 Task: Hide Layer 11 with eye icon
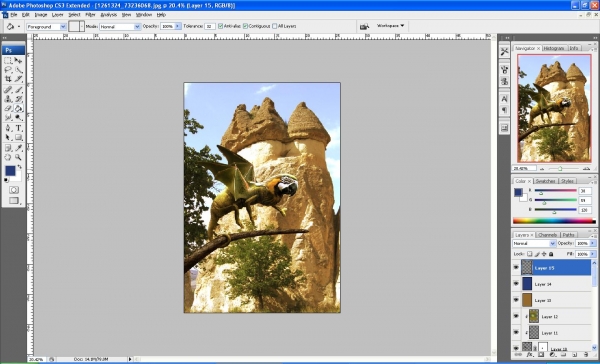(x=516, y=332)
